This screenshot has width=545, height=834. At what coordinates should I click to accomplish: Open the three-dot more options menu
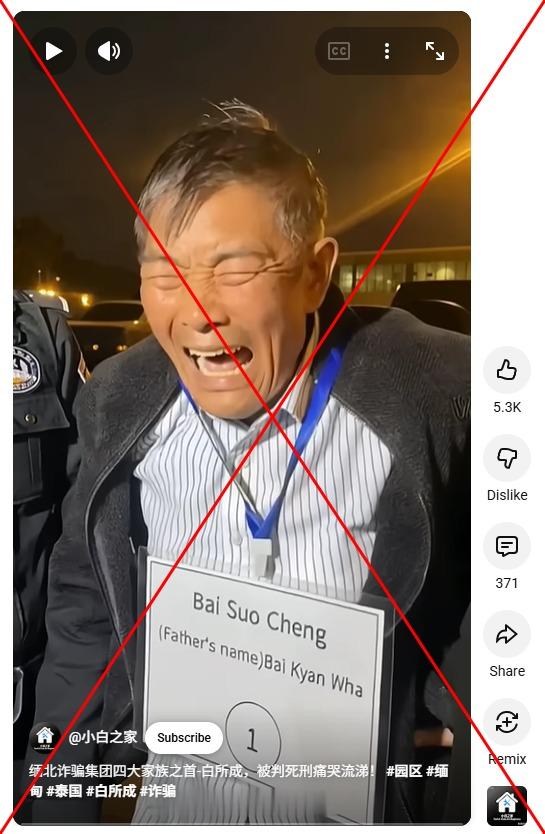(387, 51)
